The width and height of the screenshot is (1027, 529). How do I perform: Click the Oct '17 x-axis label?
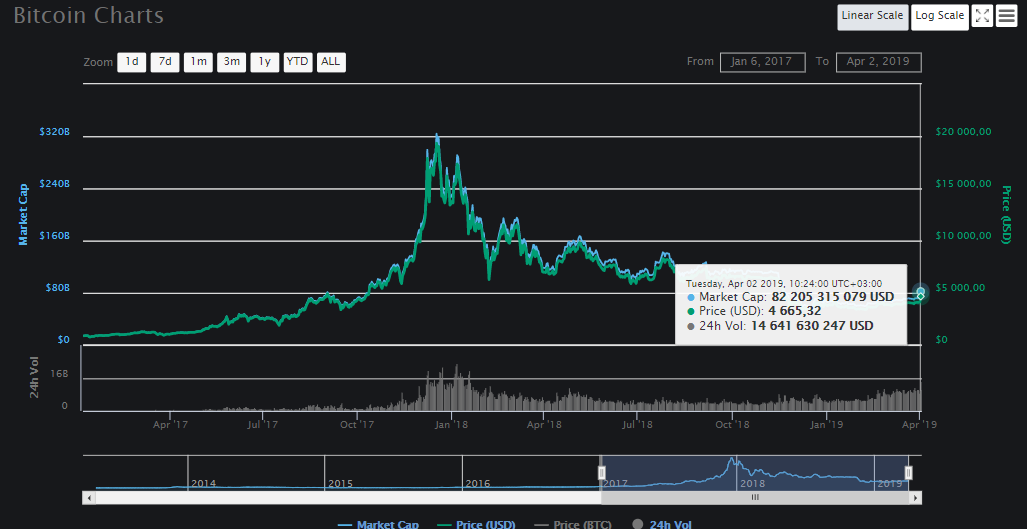(x=357, y=424)
